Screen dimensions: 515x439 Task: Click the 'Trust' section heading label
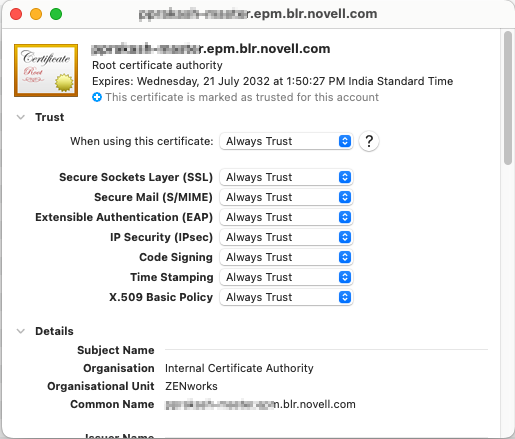click(50, 117)
